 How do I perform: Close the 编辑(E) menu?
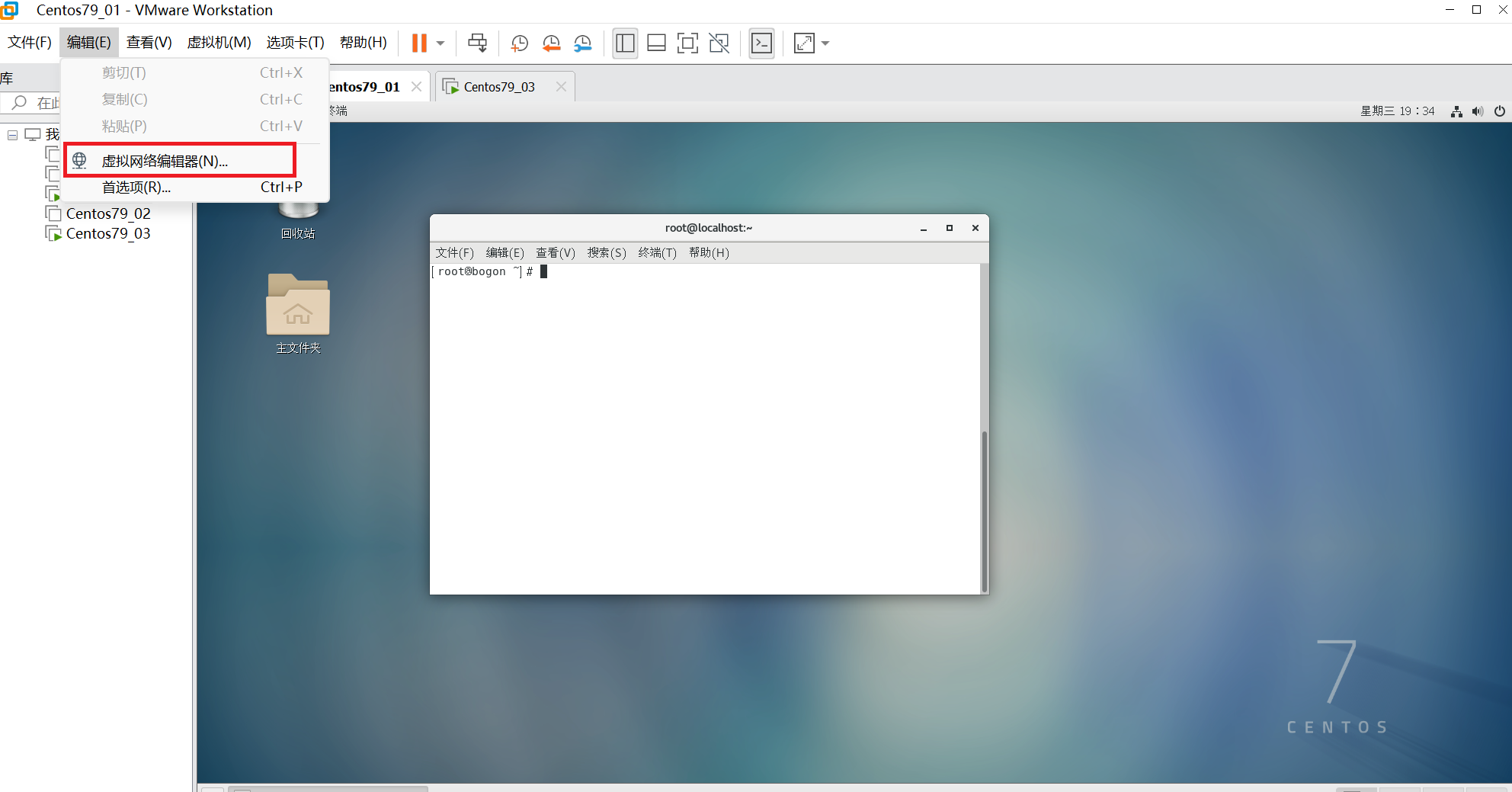[x=89, y=43]
